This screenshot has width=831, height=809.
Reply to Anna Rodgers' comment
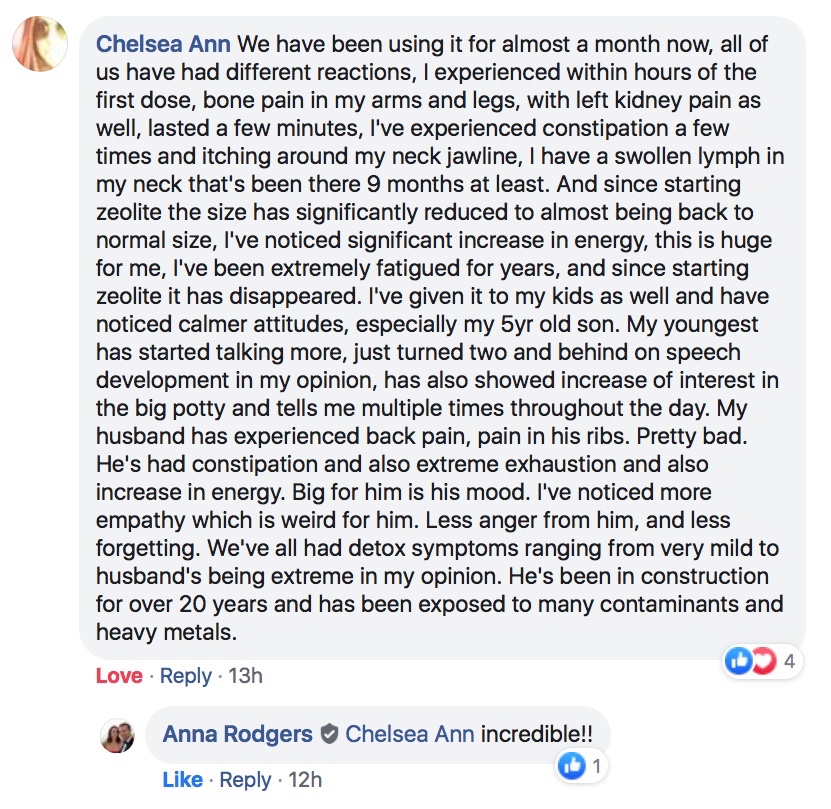pyautogui.click(x=246, y=779)
